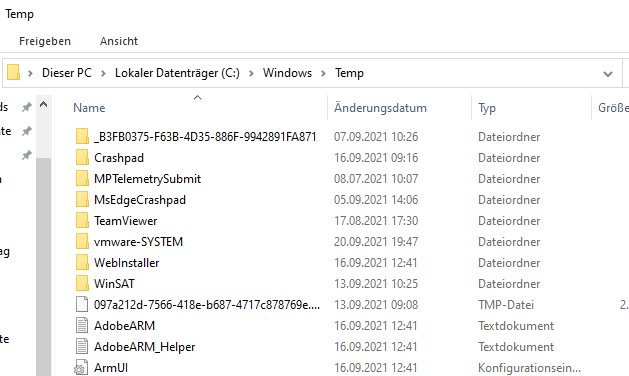
Task: Select the 097a212d-7566-418e-b687-4717c878769e file name
Action: pos(207,305)
